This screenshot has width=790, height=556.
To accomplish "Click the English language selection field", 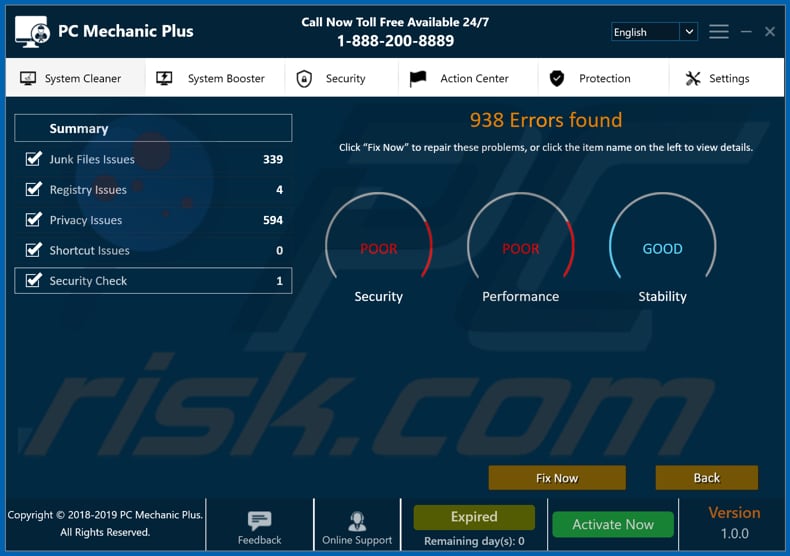I will coord(645,32).
